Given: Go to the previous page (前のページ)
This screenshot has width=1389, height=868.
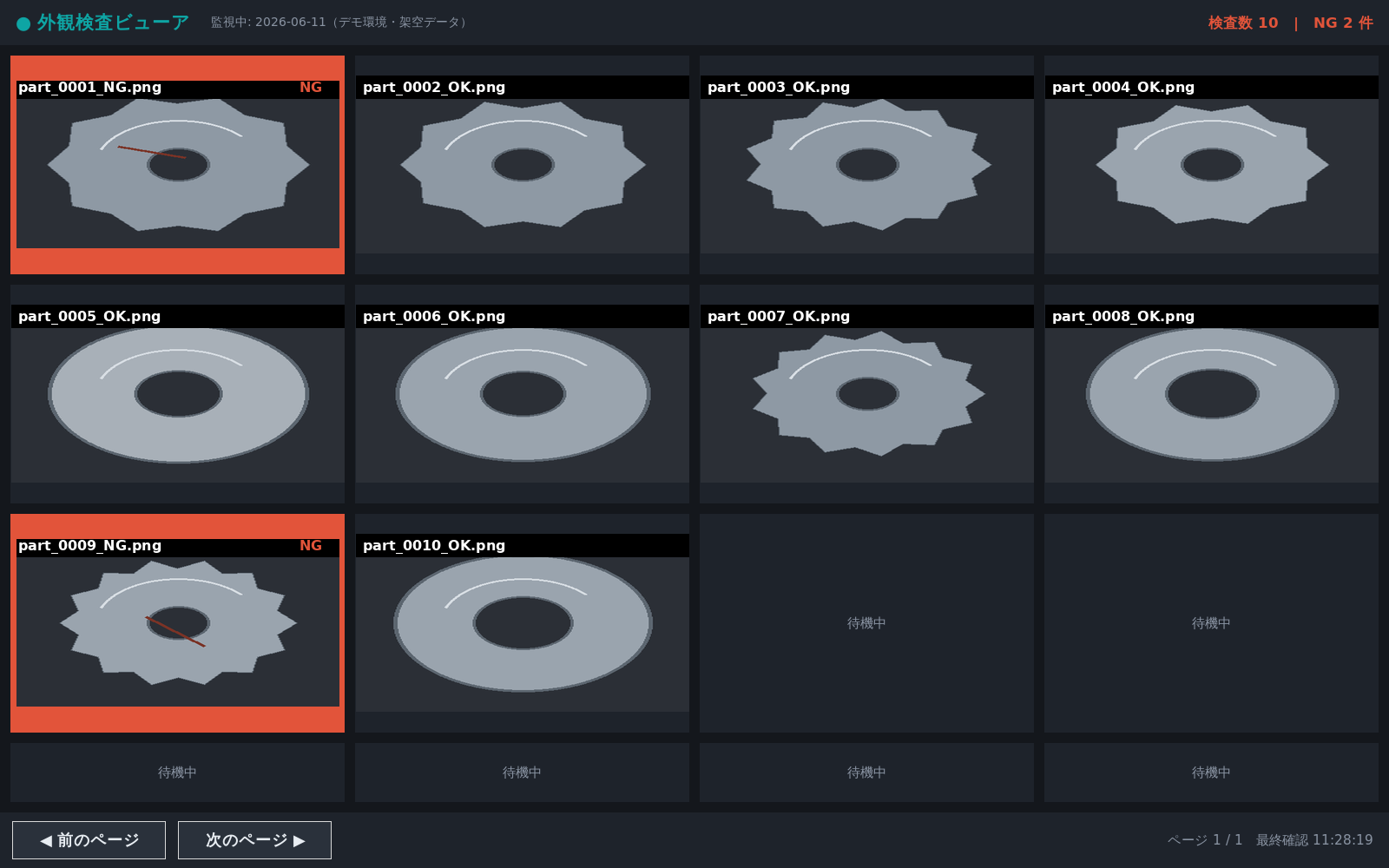Looking at the screenshot, I should pyautogui.click(x=89, y=840).
